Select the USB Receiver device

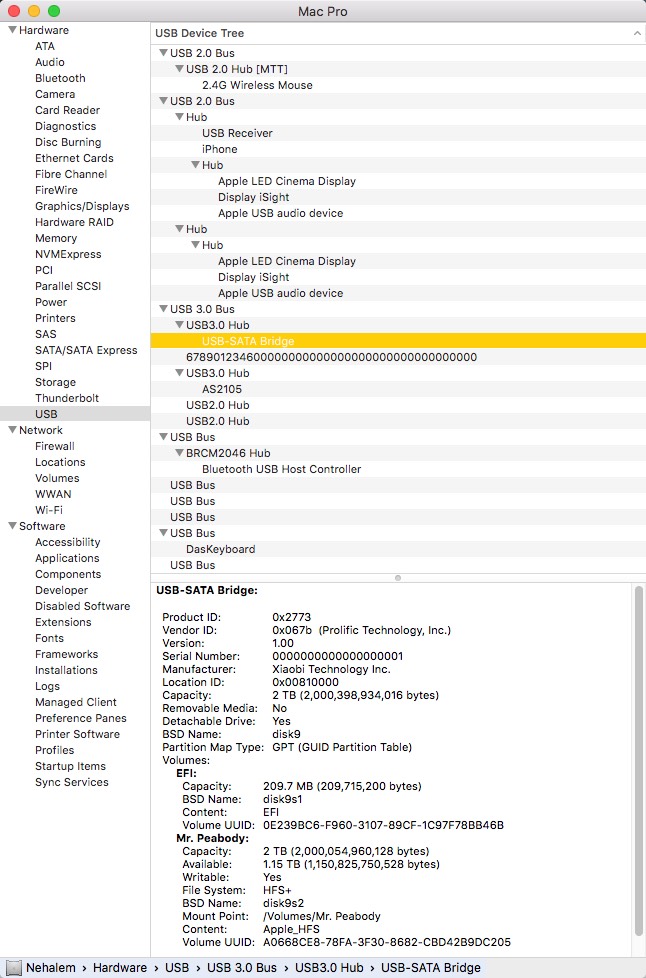398,133
